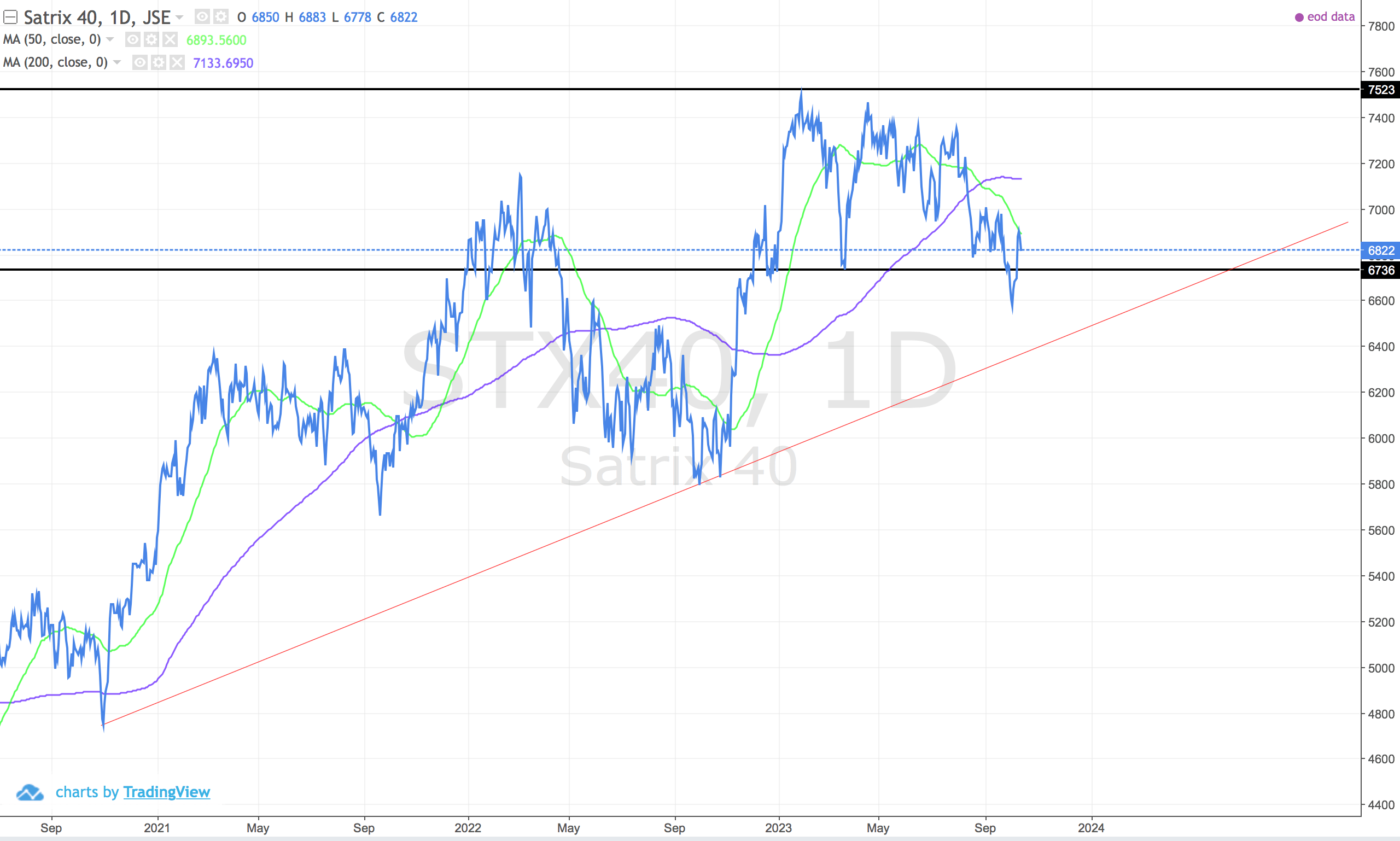Toggle visibility eye for Satrix 40 series
This screenshot has width=1400, height=841.
click(x=202, y=17)
